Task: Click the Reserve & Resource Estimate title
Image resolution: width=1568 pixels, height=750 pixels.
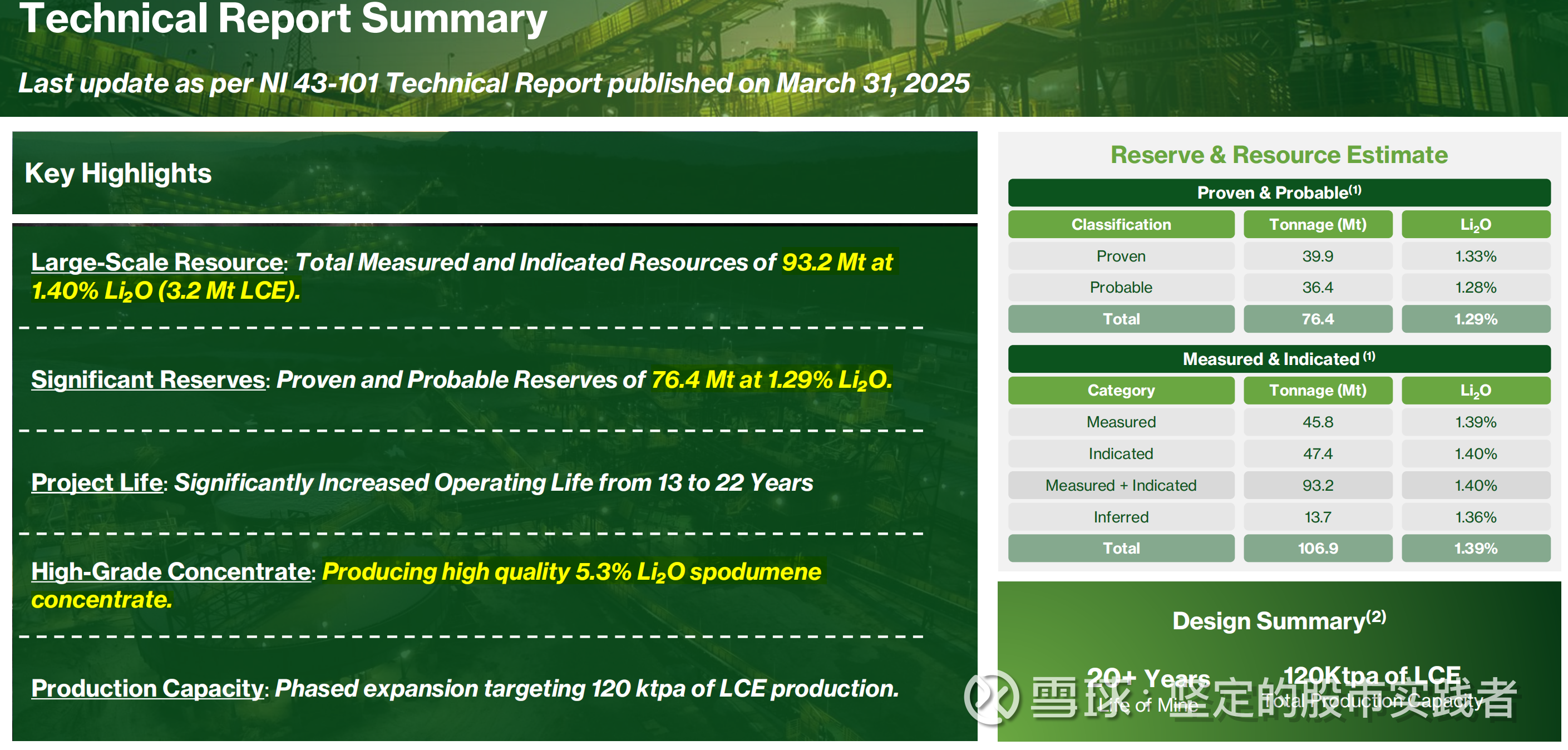Action: (x=1278, y=155)
